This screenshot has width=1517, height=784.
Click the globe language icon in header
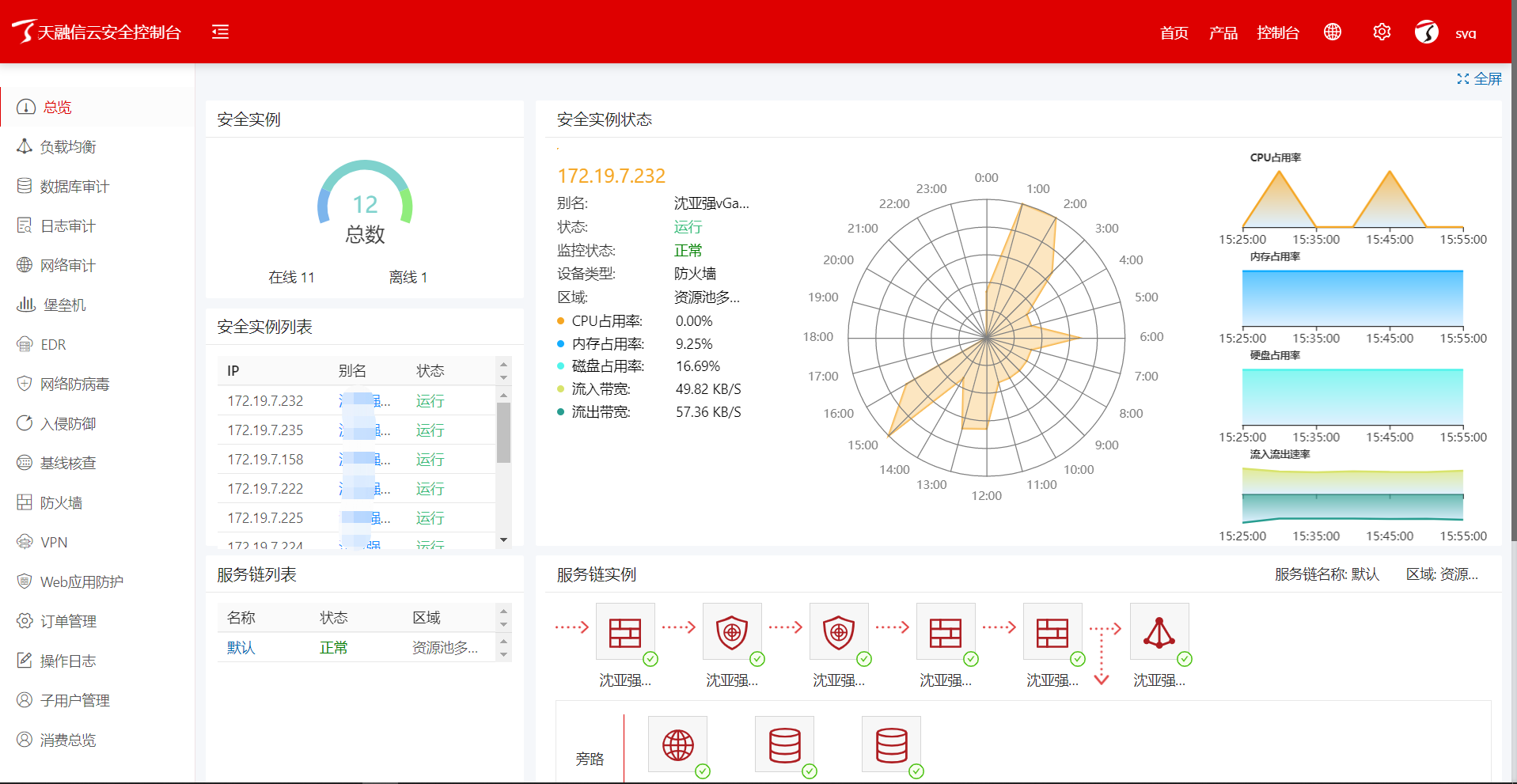pyautogui.click(x=1333, y=32)
